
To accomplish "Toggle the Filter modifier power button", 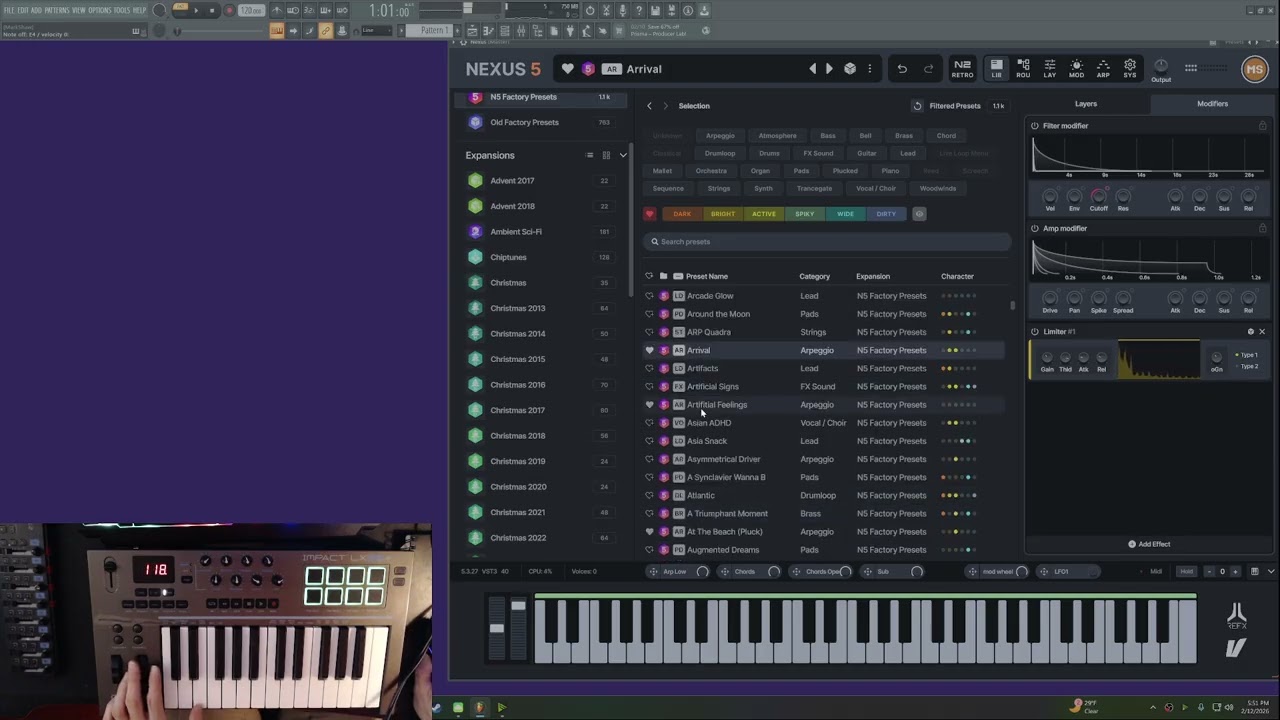I will tap(1035, 126).
